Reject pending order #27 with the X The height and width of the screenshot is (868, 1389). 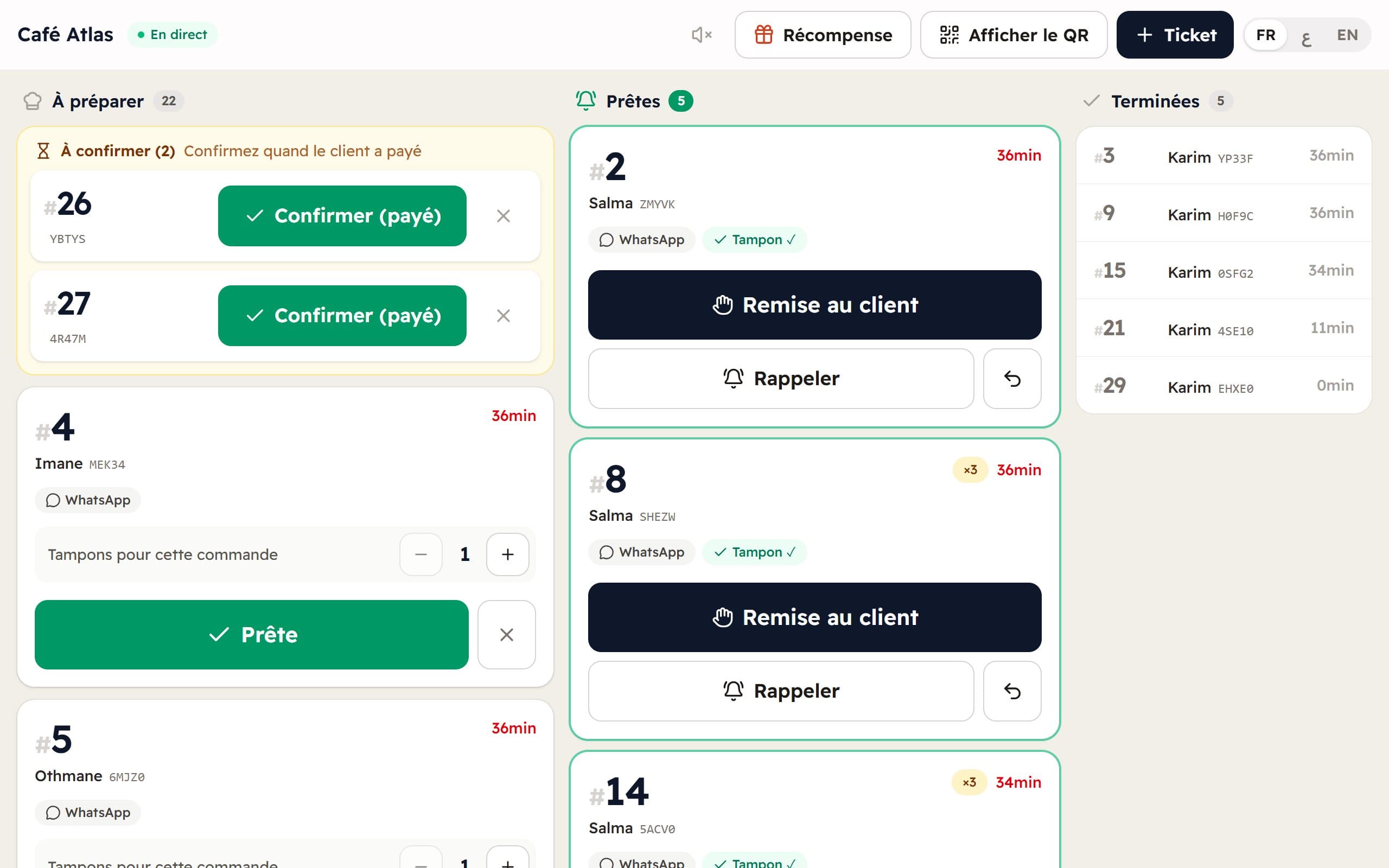[x=504, y=316]
